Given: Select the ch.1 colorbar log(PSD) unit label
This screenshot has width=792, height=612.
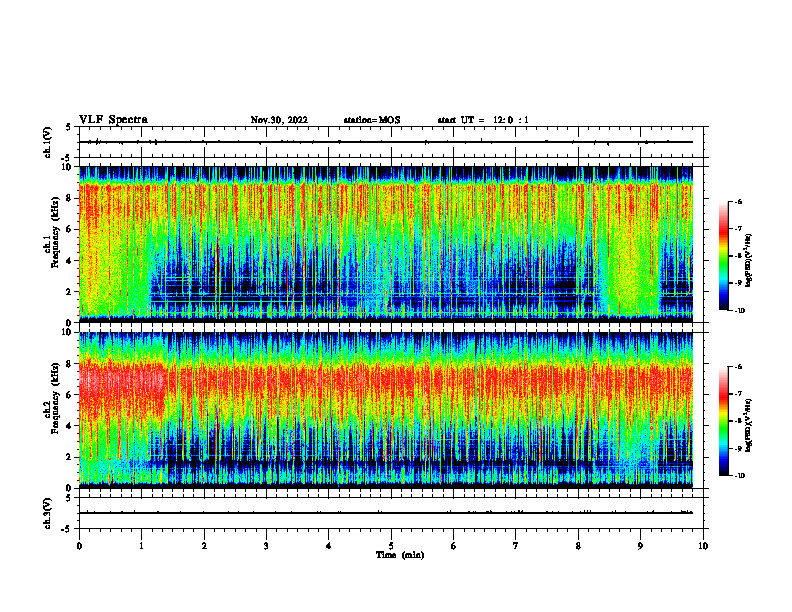Looking at the screenshot, I should tap(749, 260).
